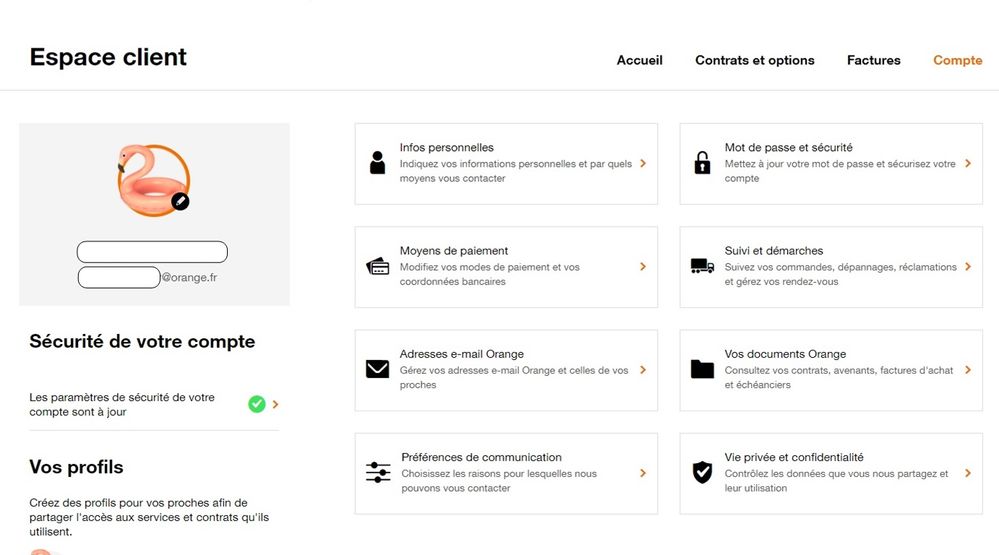
Task: Click the shield icon for Vie privée
Action: [x=703, y=473]
